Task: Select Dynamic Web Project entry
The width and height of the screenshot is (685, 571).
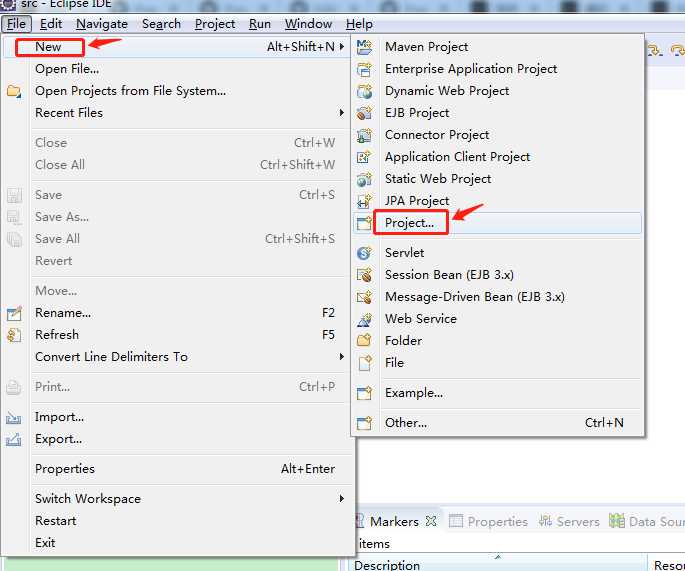Action: [497, 91]
